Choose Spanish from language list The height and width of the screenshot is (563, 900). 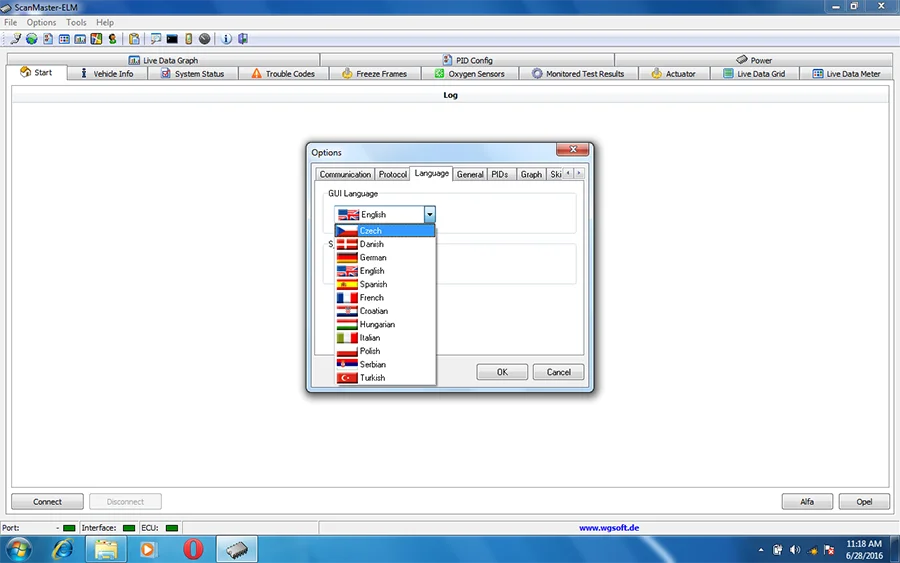tap(385, 284)
